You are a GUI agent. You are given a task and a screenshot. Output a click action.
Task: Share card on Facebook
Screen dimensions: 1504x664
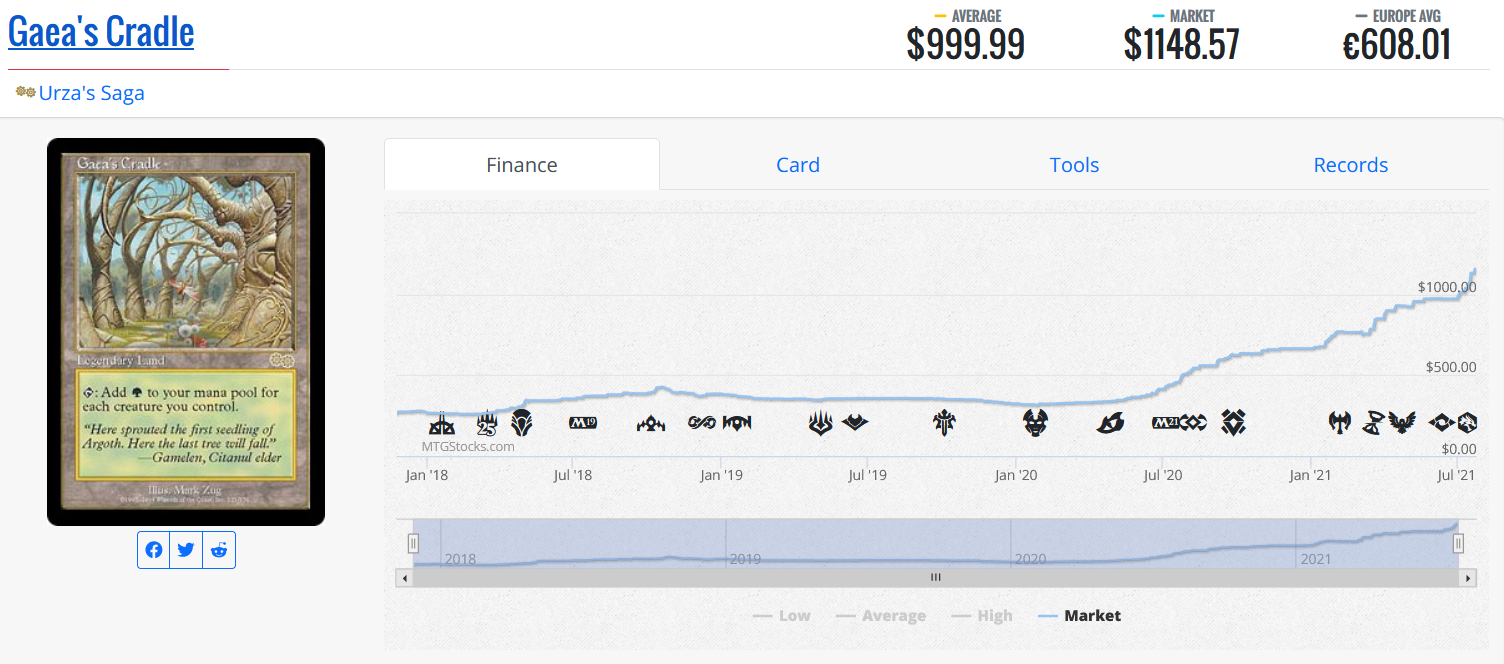[154, 550]
